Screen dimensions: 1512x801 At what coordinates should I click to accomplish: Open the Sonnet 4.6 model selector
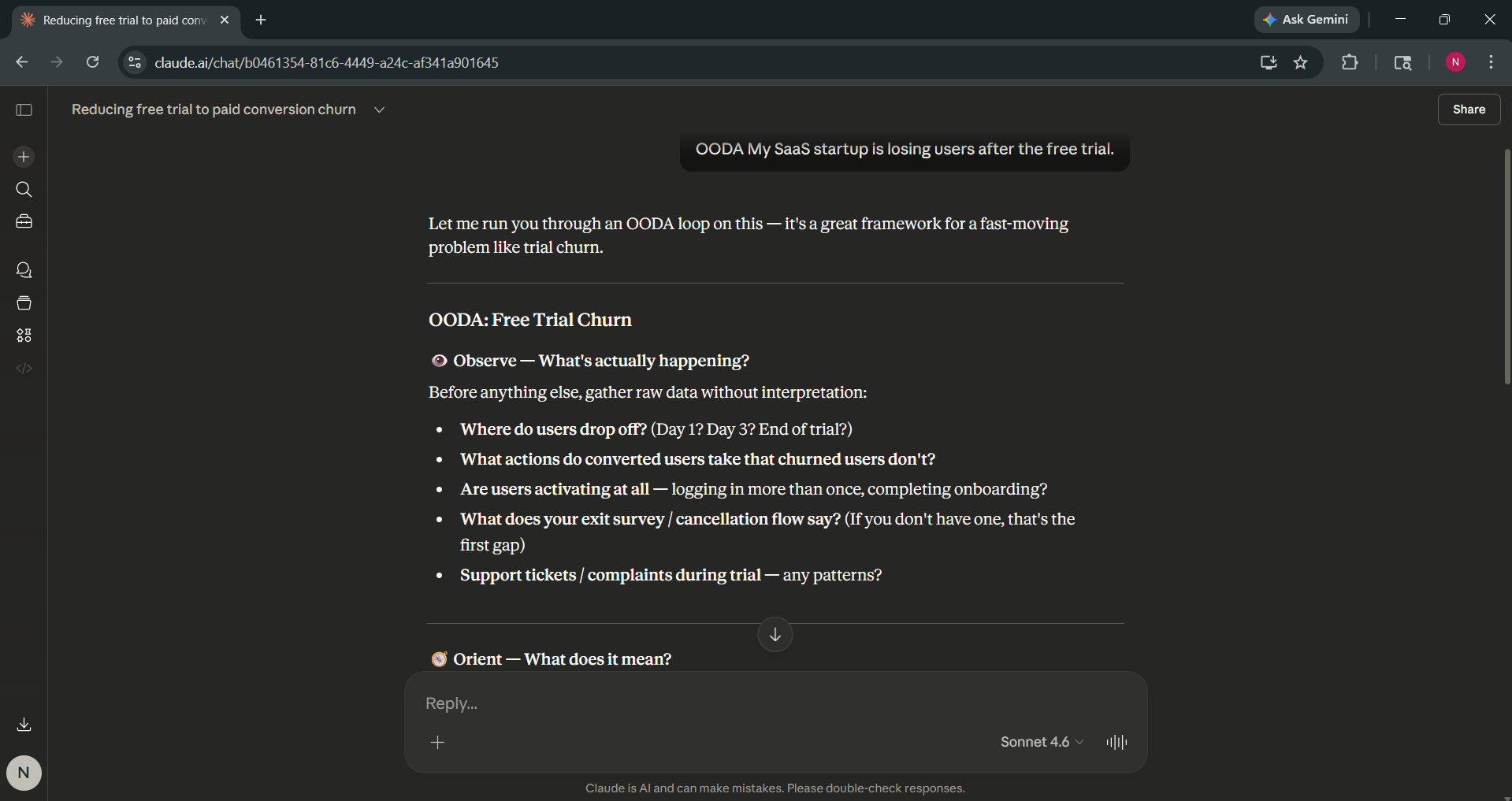(1041, 742)
